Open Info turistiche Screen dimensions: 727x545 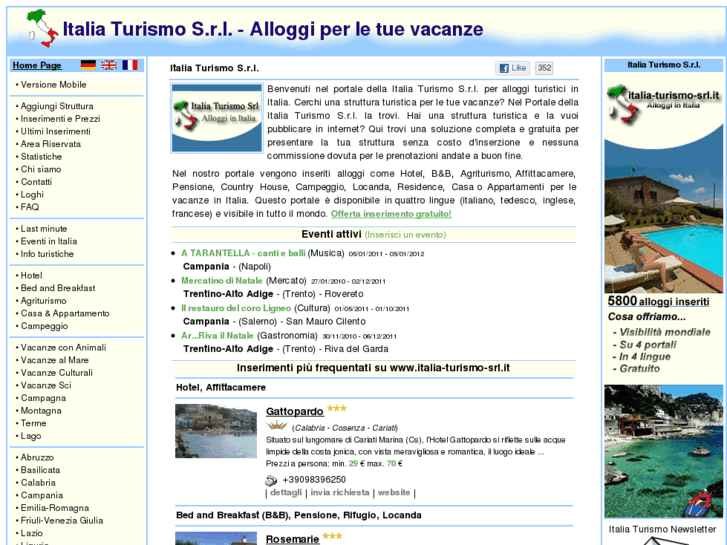47,254
